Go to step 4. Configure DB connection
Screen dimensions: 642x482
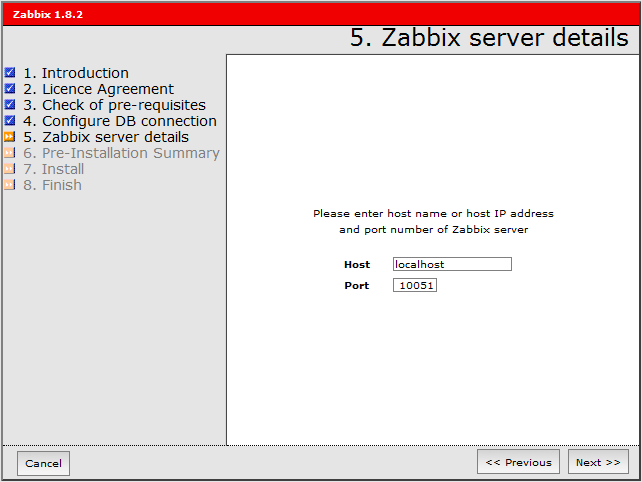[x=120, y=121]
